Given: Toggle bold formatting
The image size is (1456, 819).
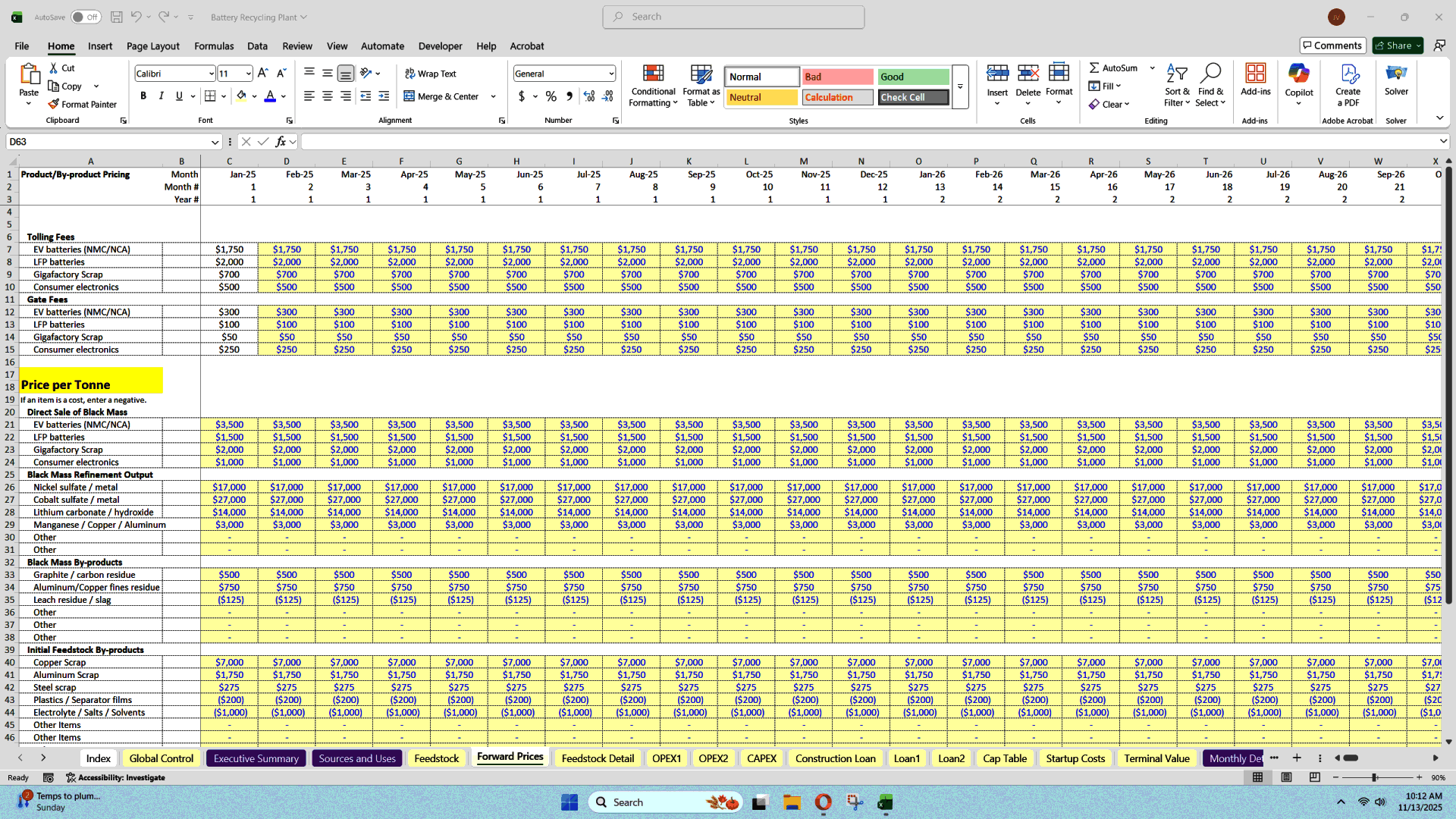Looking at the screenshot, I should pos(143,96).
